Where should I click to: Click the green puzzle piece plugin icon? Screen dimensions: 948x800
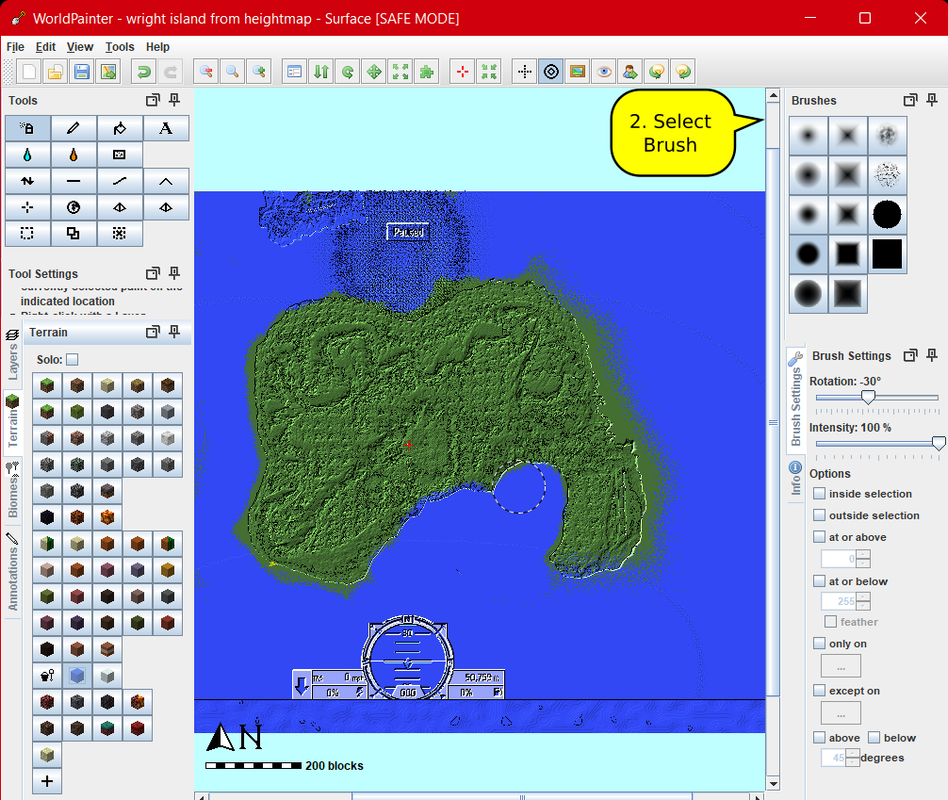[x=427, y=71]
